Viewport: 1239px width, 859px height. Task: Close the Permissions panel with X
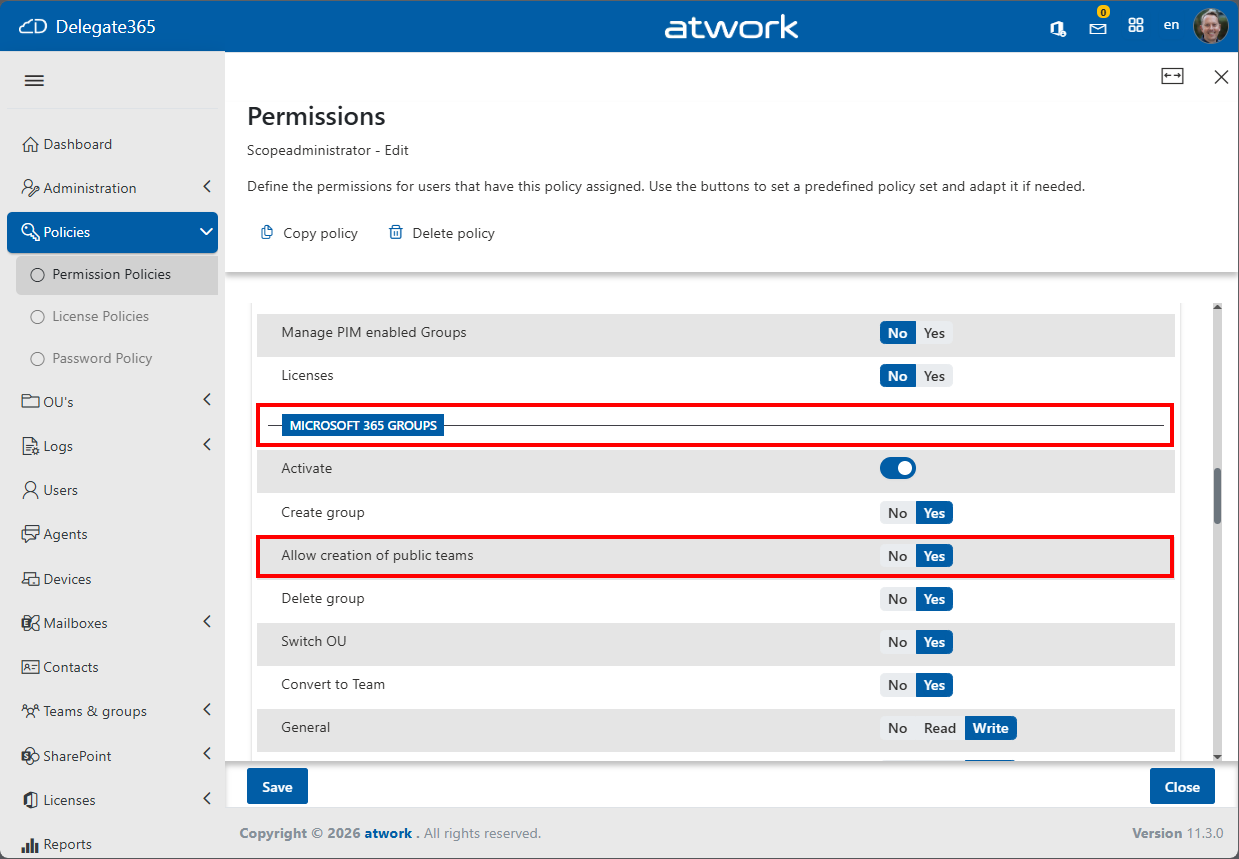point(1221,77)
